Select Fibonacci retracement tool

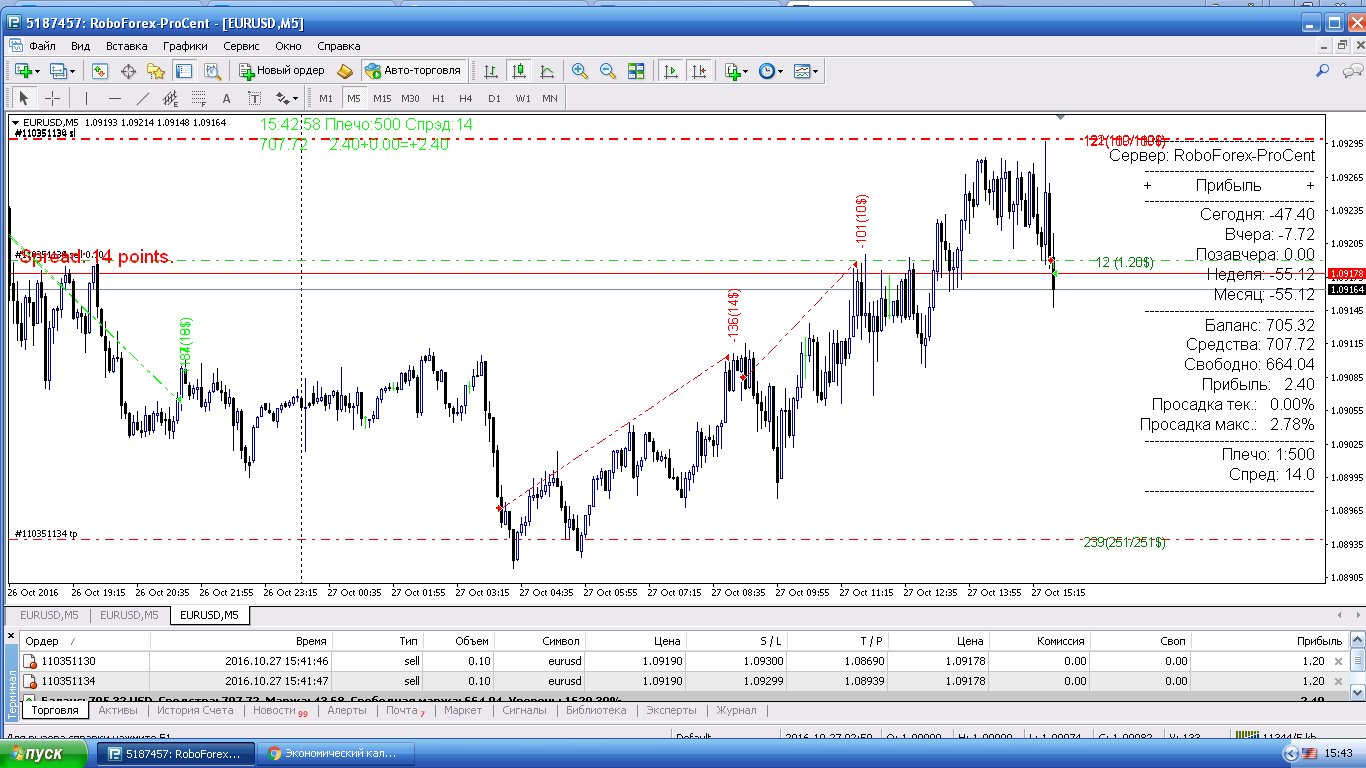198,98
